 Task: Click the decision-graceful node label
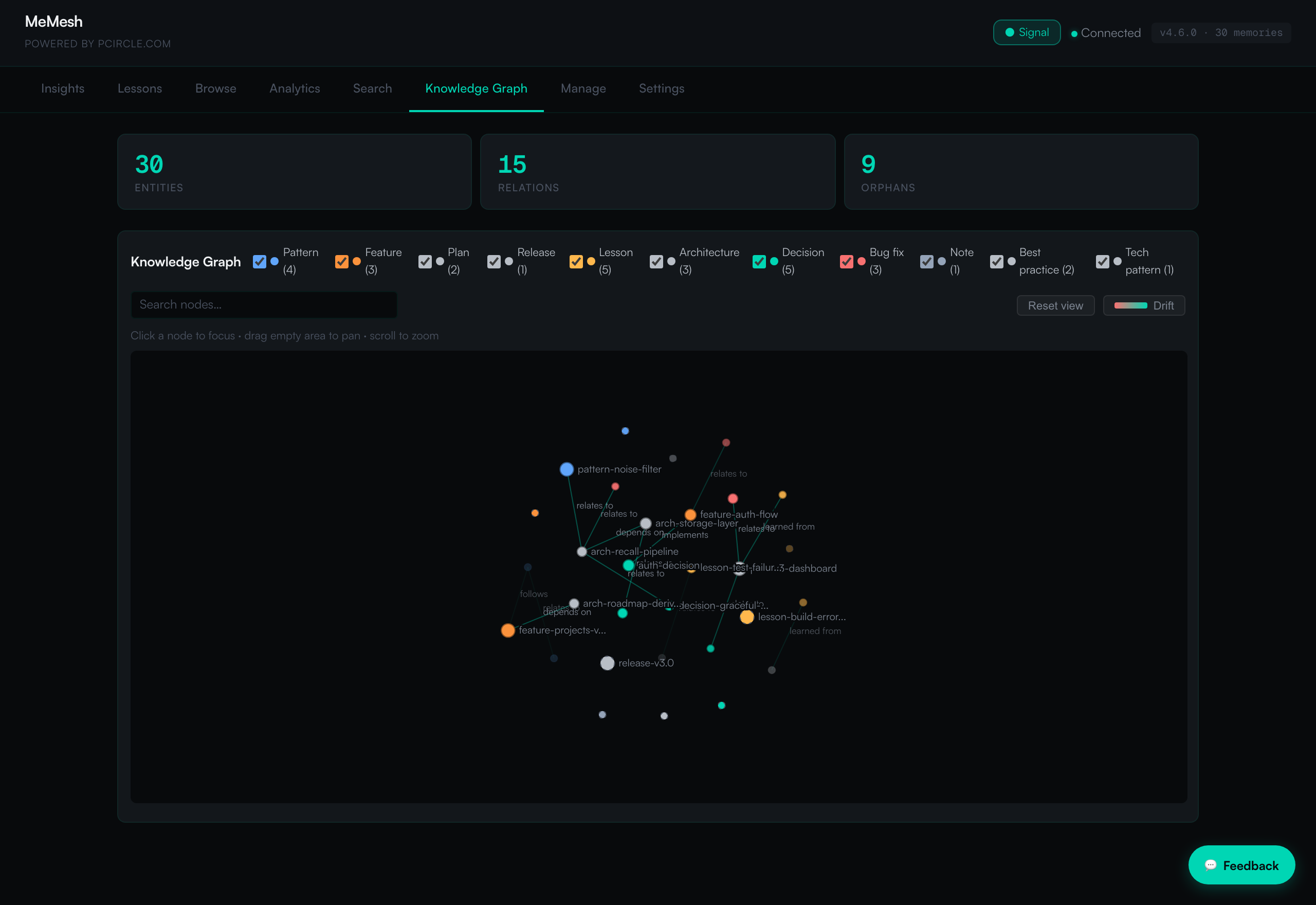click(x=724, y=606)
